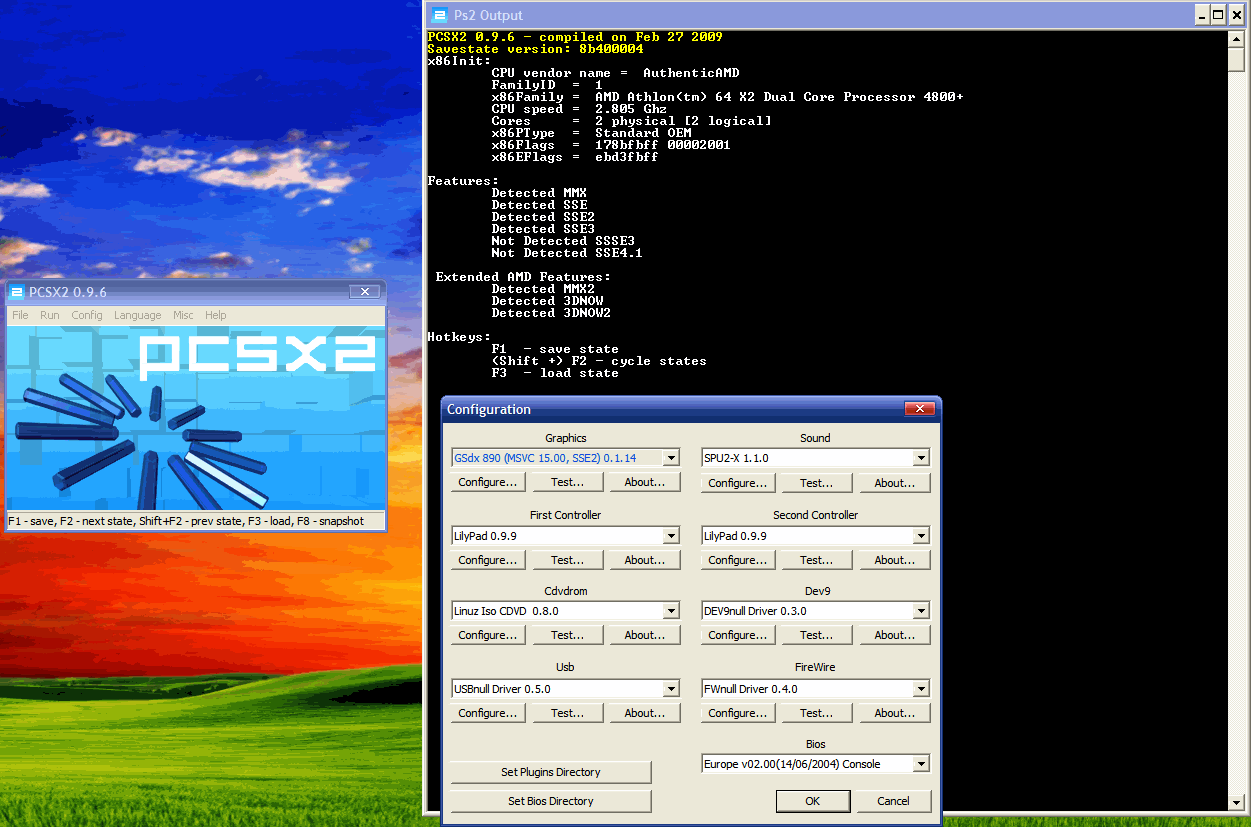This screenshot has height=827, width=1251.
Task: Open the Dev9 plugin dropdown
Action: pos(921,611)
